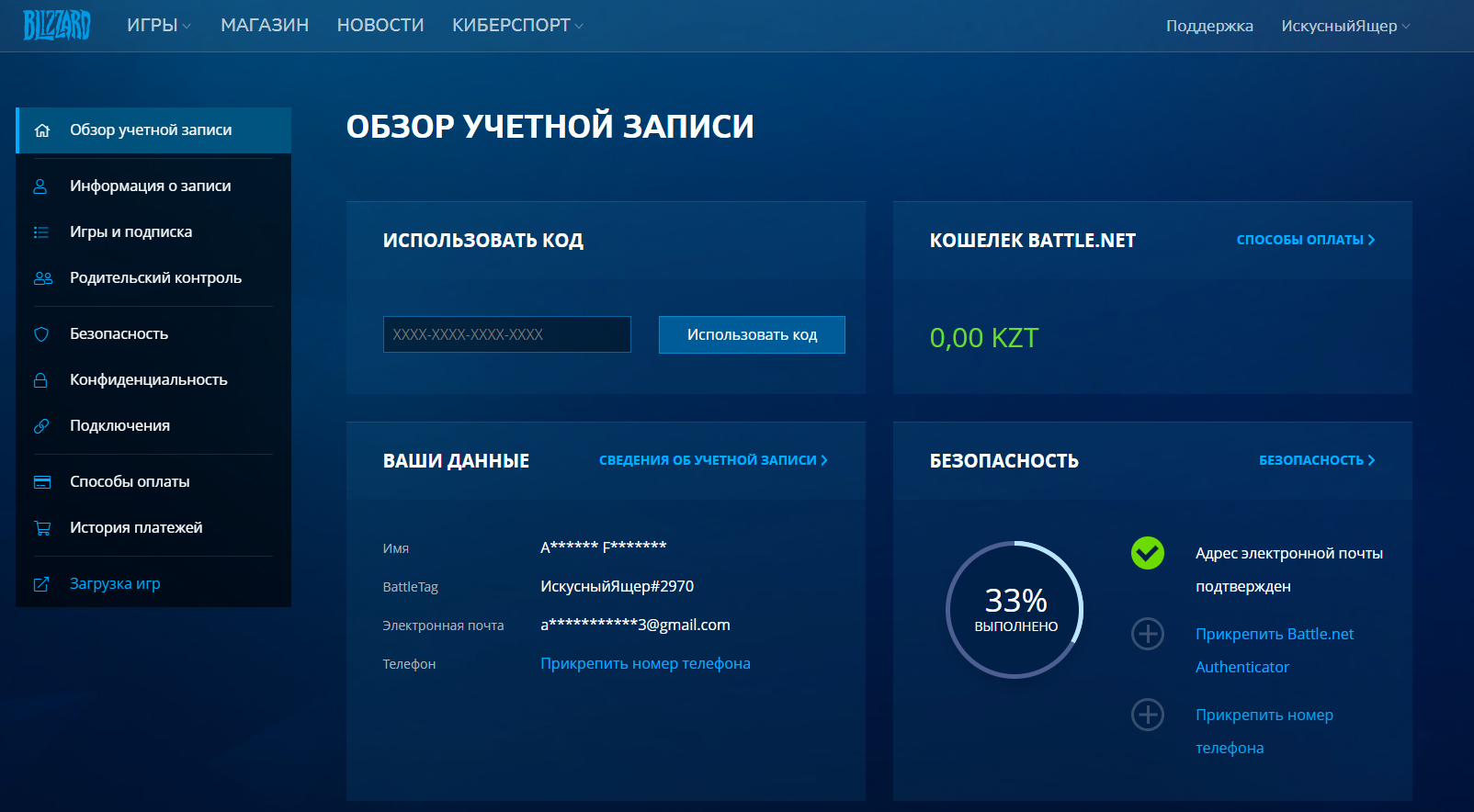Open Безопасность in the sidebar
This screenshot has width=1474, height=812.
click(153, 334)
